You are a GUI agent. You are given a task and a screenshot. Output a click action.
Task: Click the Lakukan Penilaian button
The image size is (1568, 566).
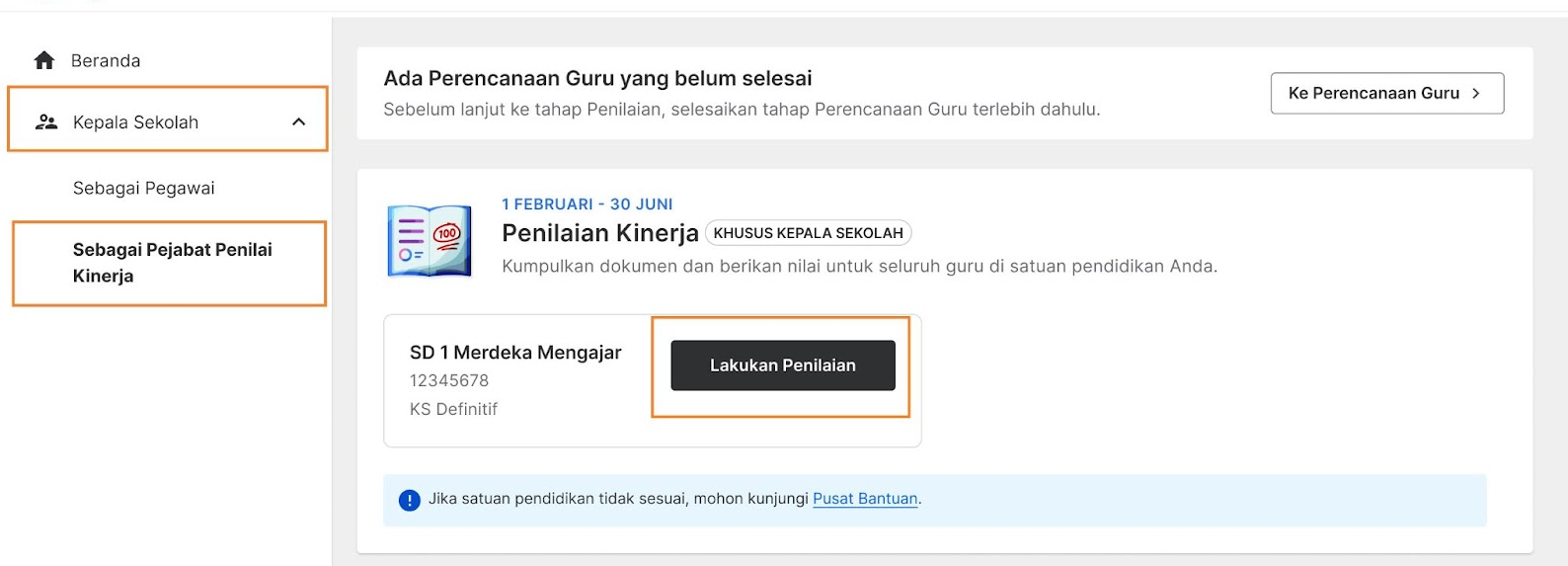pyautogui.click(x=783, y=365)
